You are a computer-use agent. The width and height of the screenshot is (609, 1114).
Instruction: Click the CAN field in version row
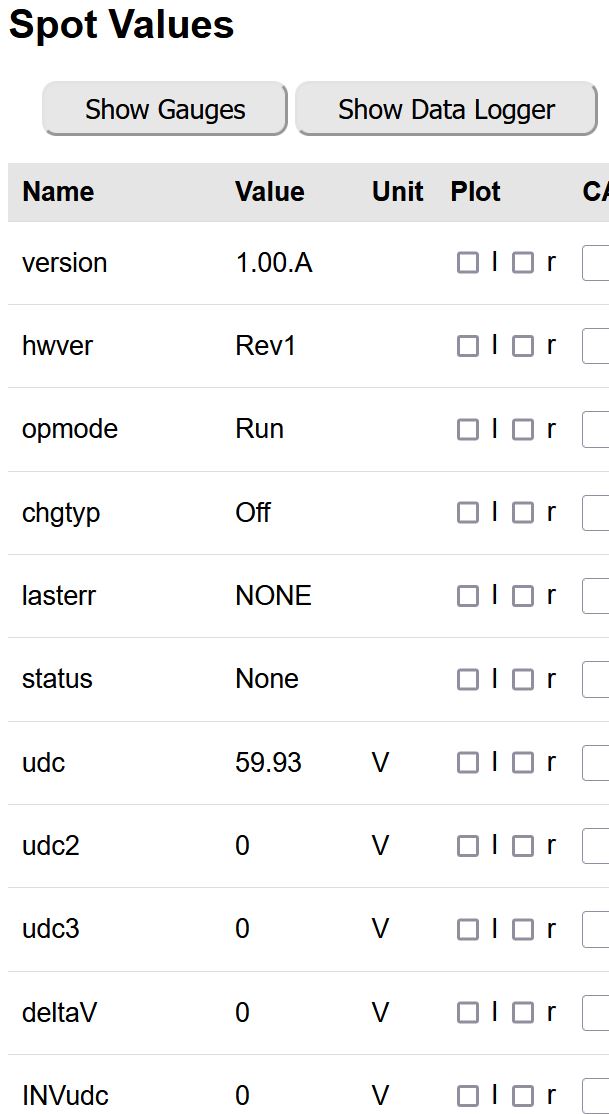[x=596, y=263]
